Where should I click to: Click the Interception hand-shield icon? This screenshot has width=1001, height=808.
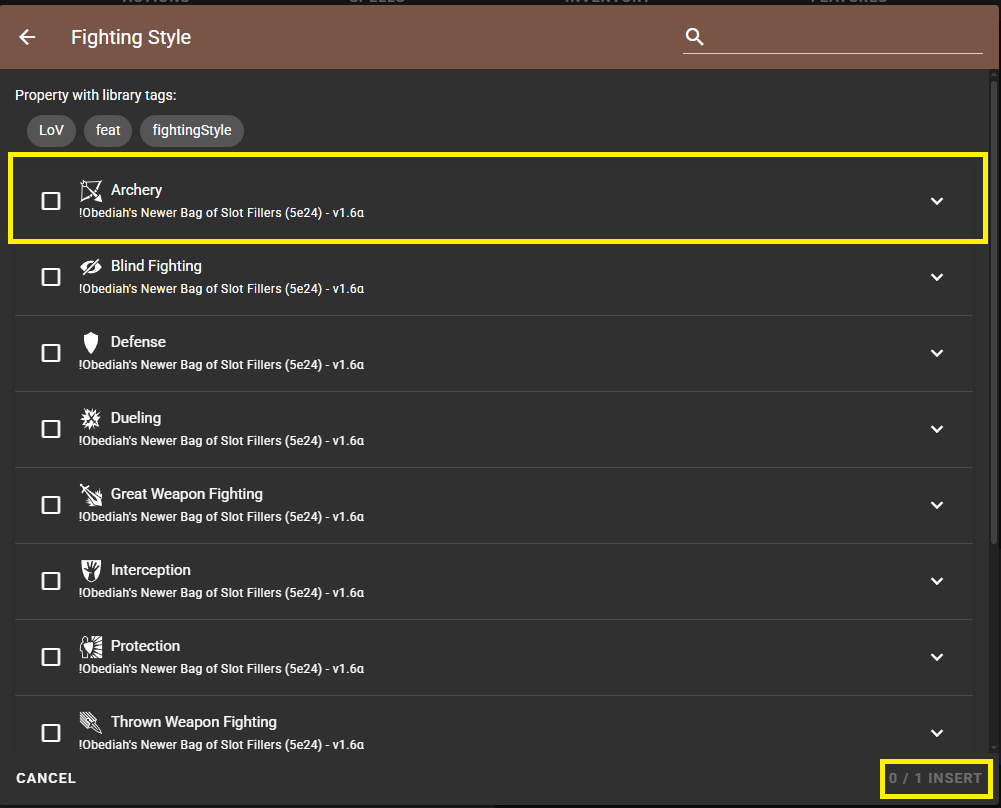91,570
